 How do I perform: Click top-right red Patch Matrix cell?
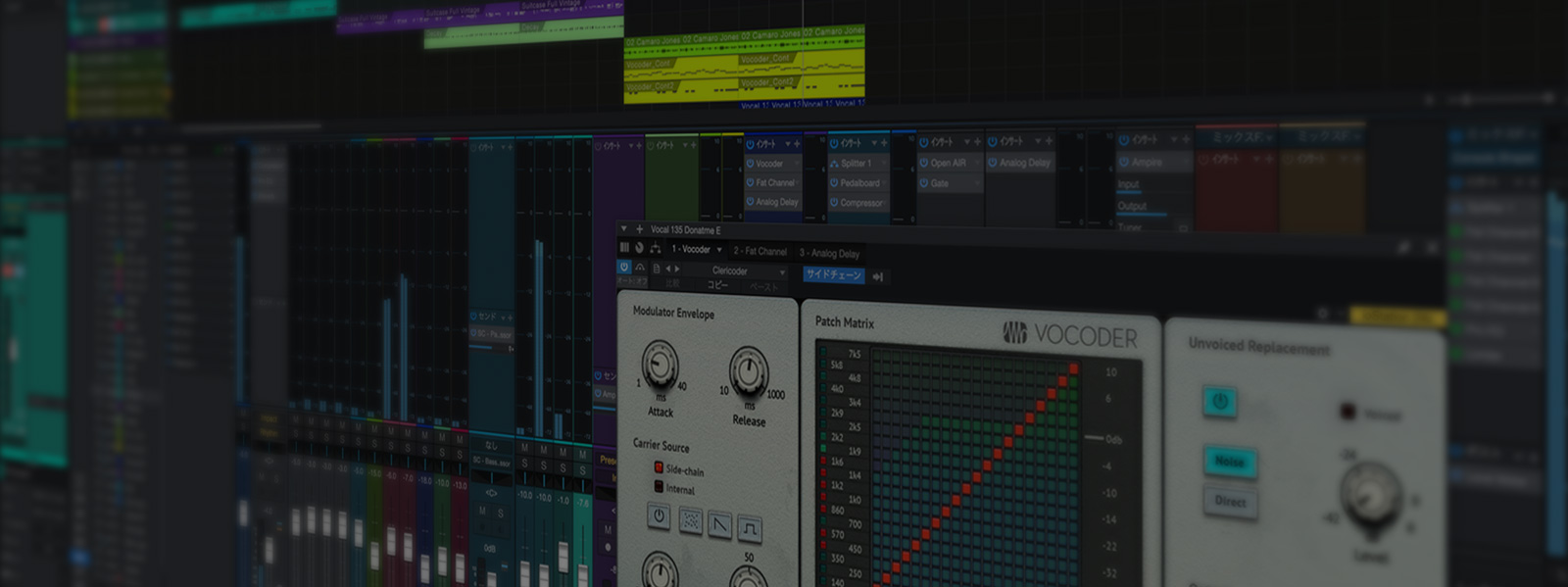(x=1073, y=368)
